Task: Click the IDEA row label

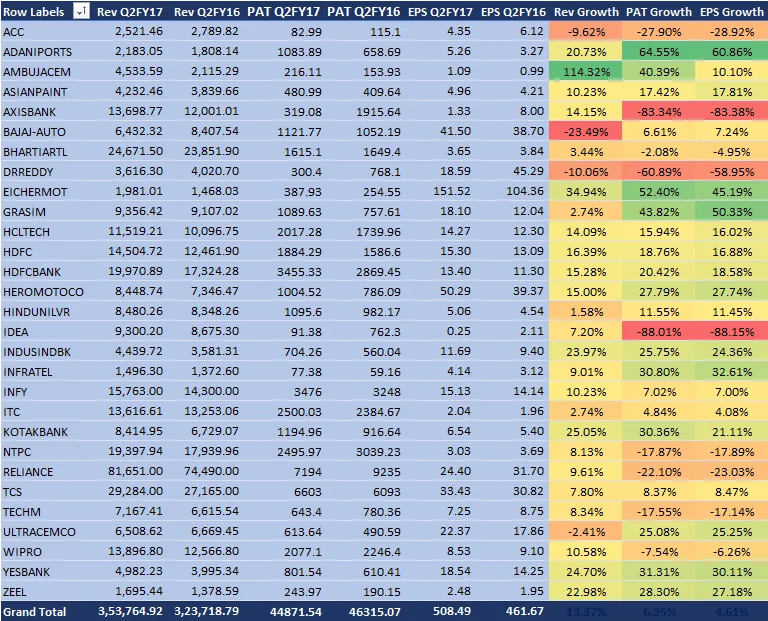Action: pos(16,332)
